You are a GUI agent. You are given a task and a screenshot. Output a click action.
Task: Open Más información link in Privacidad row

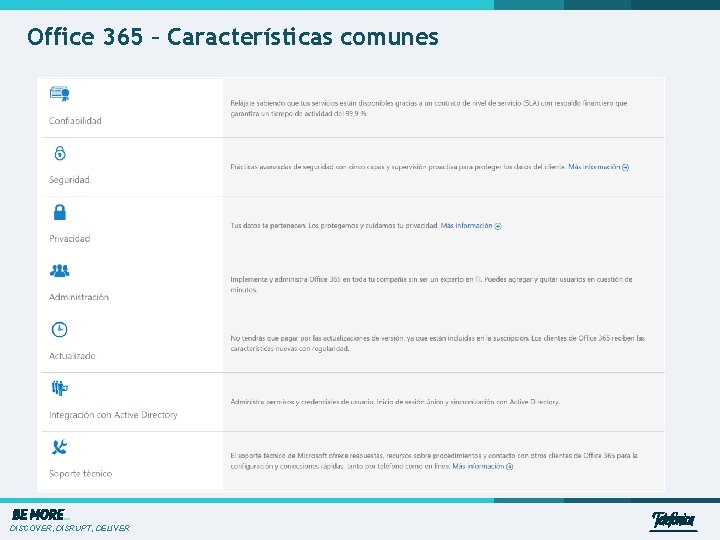coord(467,225)
